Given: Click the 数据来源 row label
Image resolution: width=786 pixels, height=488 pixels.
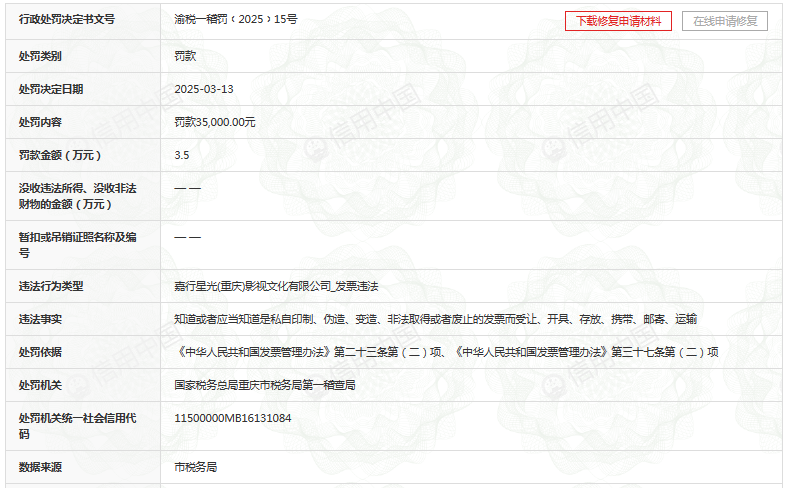Looking at the screenshot, I should (x=40, y=467).
